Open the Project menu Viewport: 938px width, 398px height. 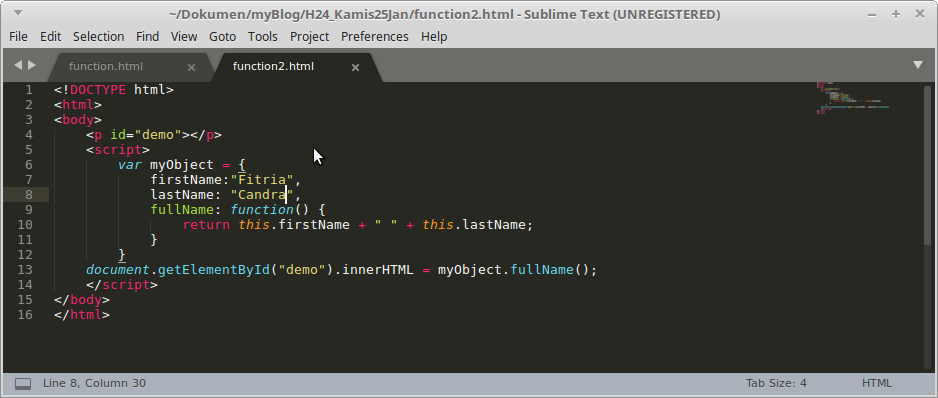(x=309, y=37)
